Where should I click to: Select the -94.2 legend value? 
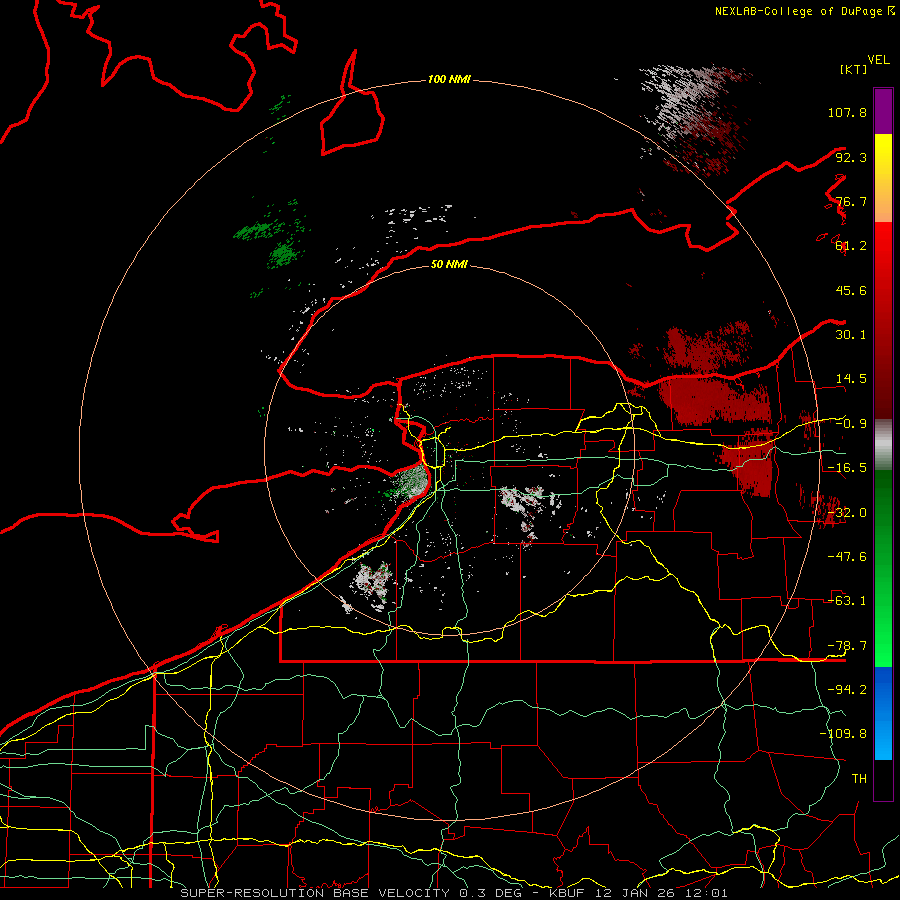click(847, 690)
